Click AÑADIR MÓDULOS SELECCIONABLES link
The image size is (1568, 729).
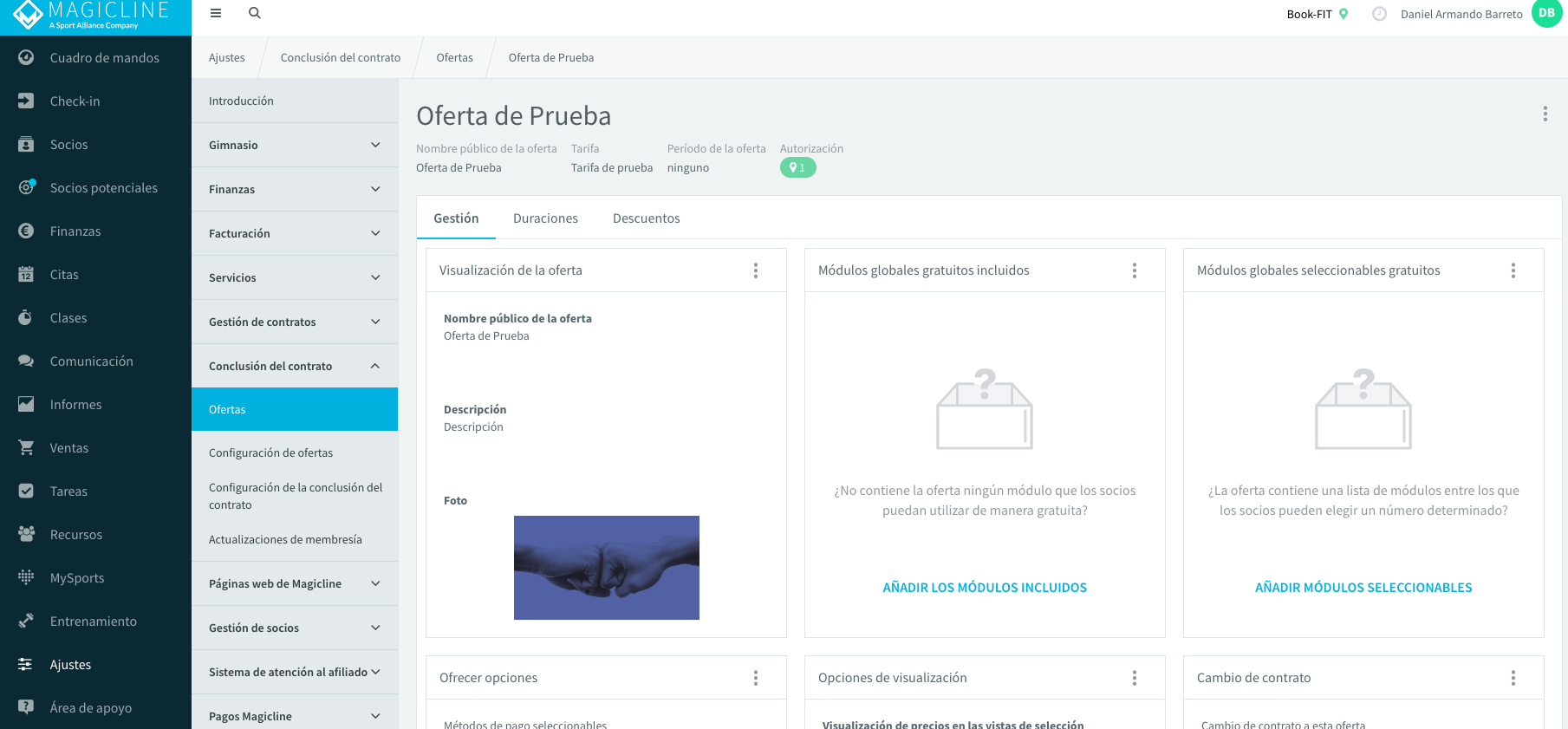point(1363,588)
